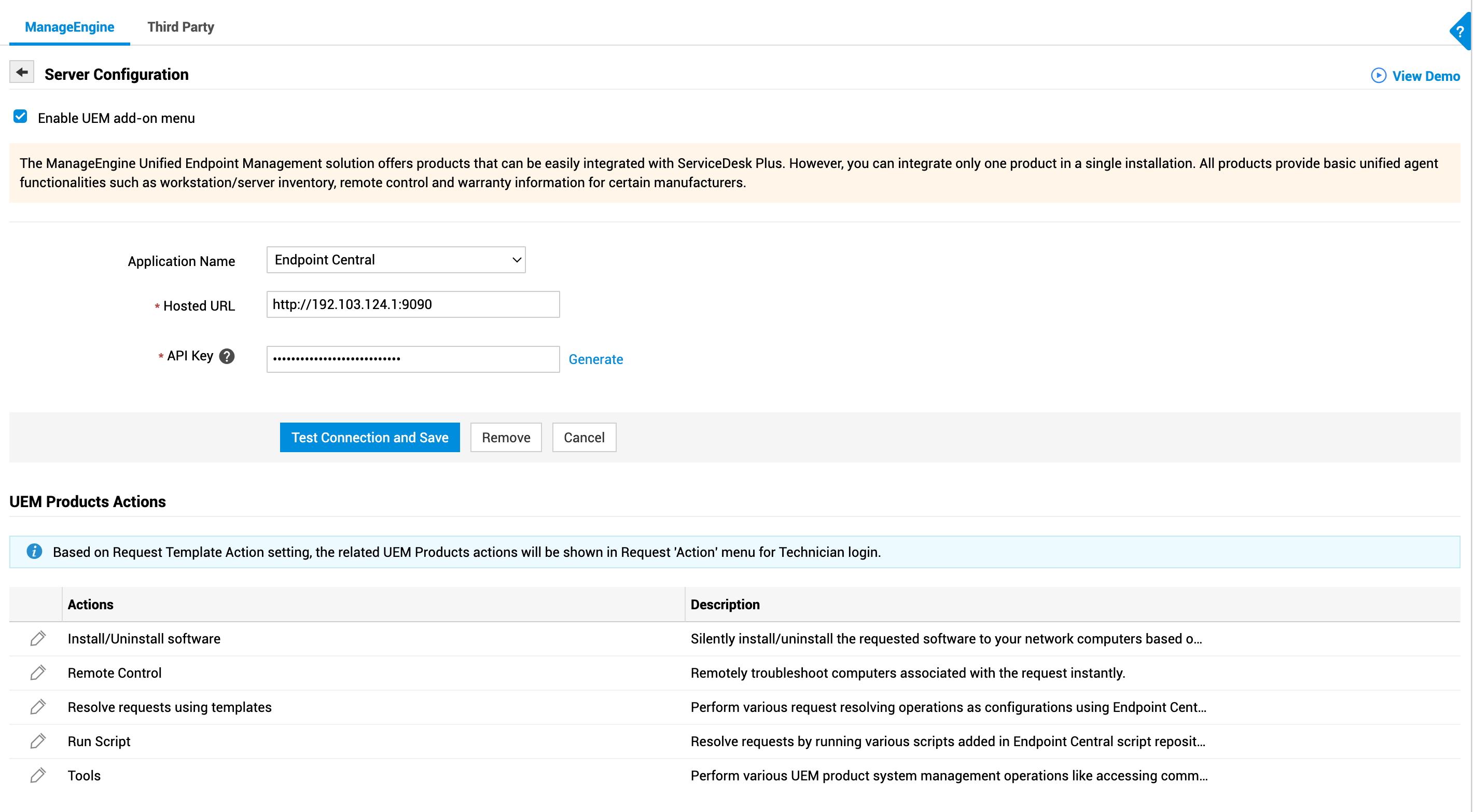Image resolution: width=1473 pixels, height=812 pixels.
Task: Click the back arrow beside Server Configuration
Action: pos(22,72)
